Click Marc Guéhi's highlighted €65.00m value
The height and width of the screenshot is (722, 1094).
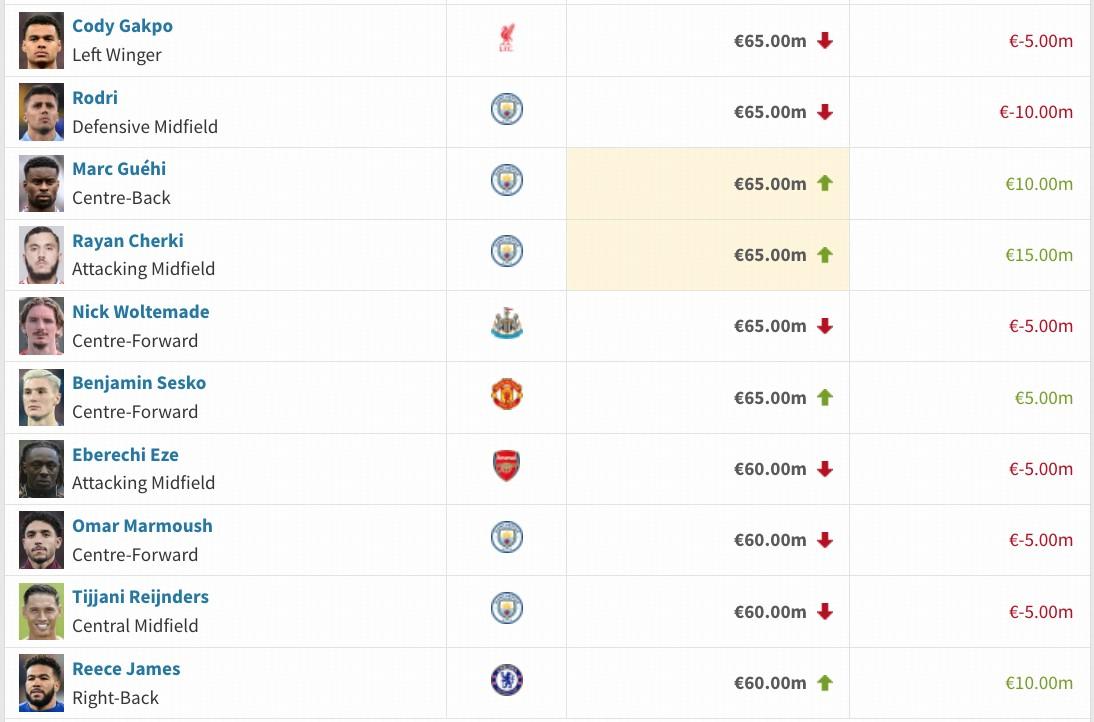tap(769, 184)
